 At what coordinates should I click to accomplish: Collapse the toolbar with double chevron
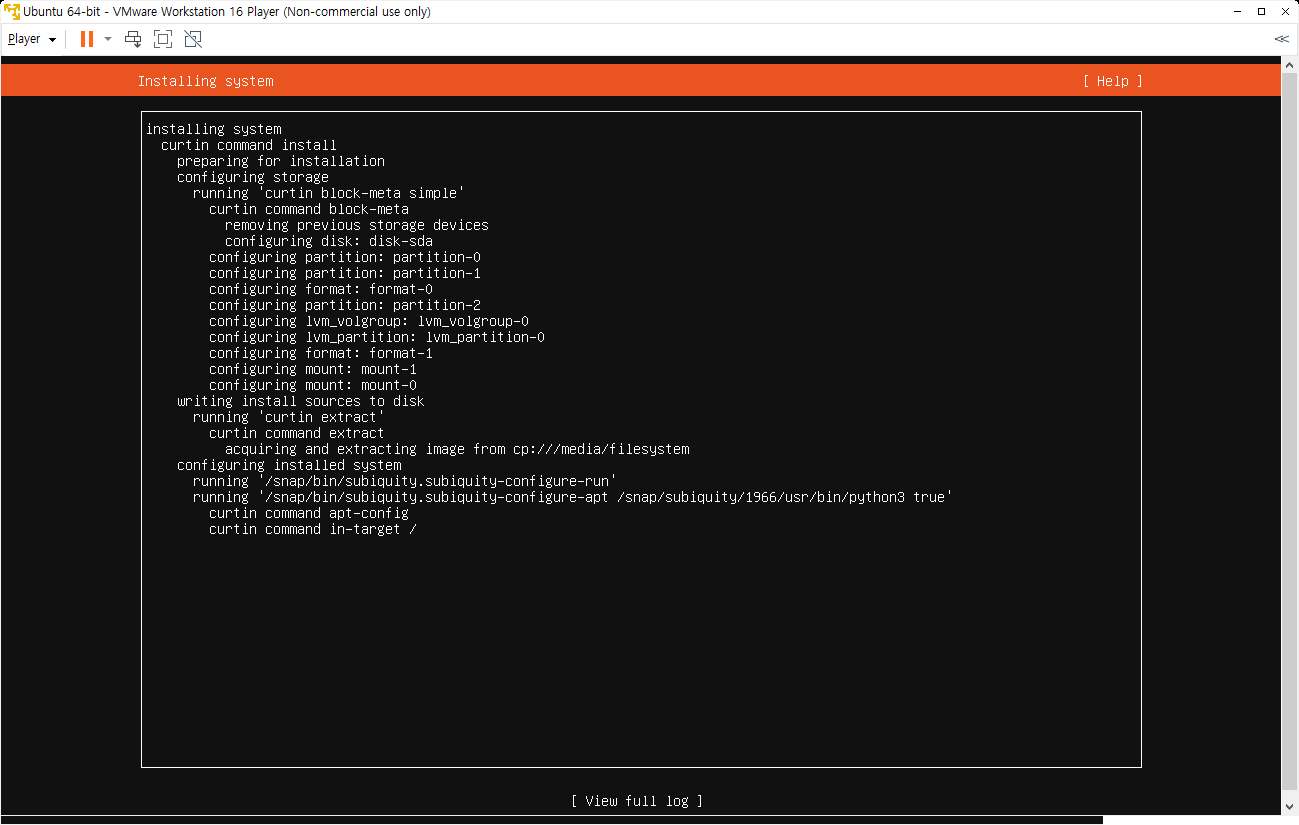[x=1281, y=39]
